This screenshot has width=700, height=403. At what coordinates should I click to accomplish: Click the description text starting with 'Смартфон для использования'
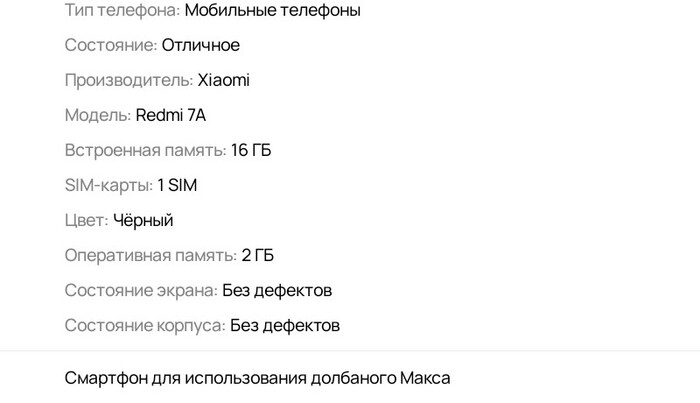[x=257, y=379]
